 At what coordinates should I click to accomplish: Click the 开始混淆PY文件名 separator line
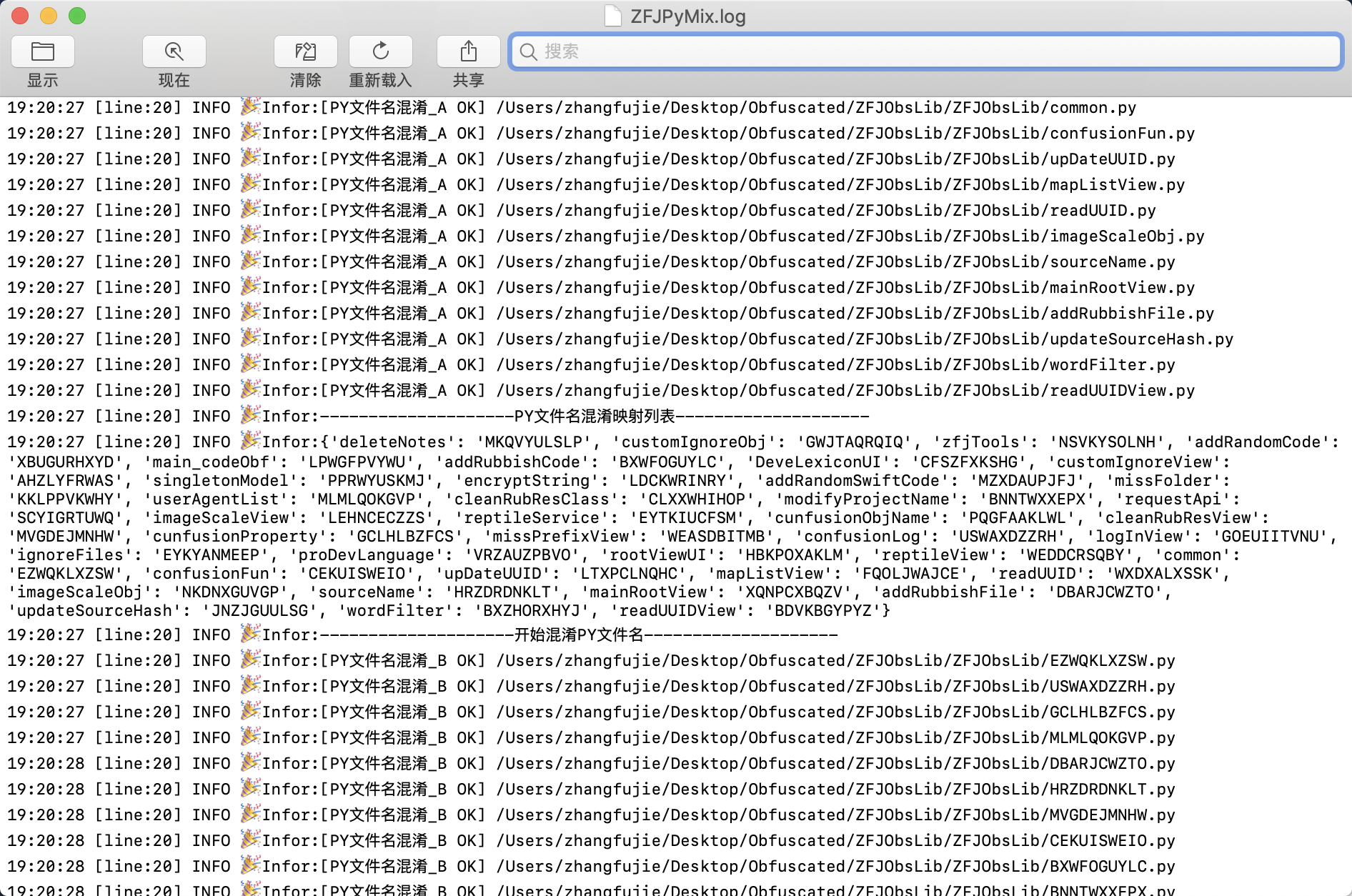pos(422,635)
